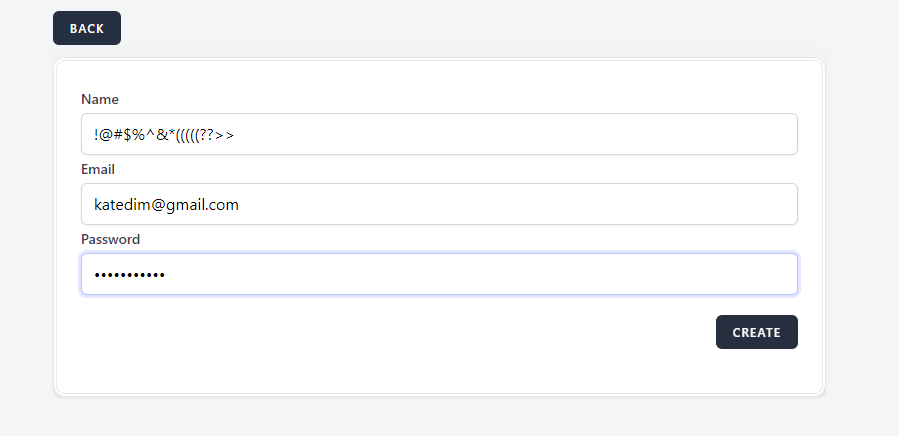Viewport: 899px width, 436px height.
Task: Click the Name field label
Action: [x=100, y=100]
